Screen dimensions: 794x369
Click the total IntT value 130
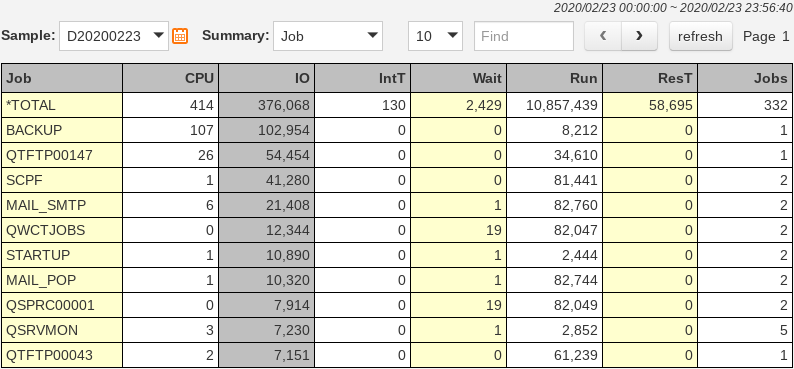pyautogui.click(x=393, y=105)
